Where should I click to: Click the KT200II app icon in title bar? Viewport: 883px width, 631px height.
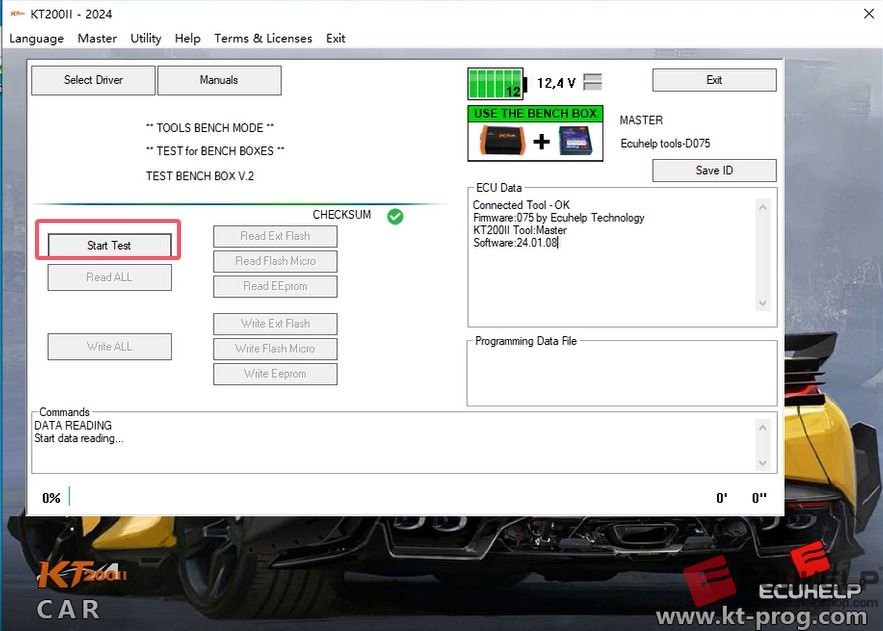pos(17,14)
